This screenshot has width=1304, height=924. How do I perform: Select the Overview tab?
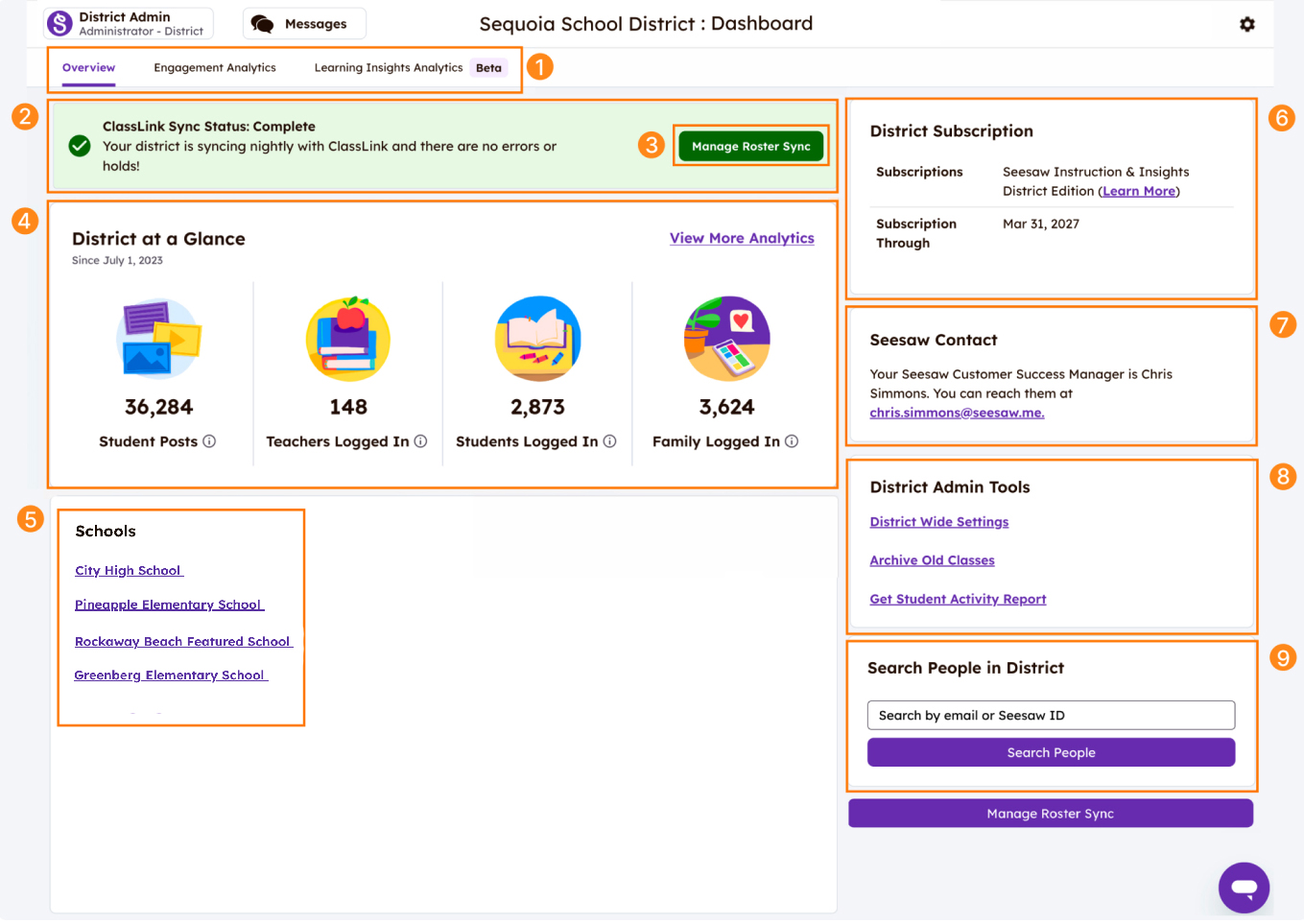tap(88, 67)
